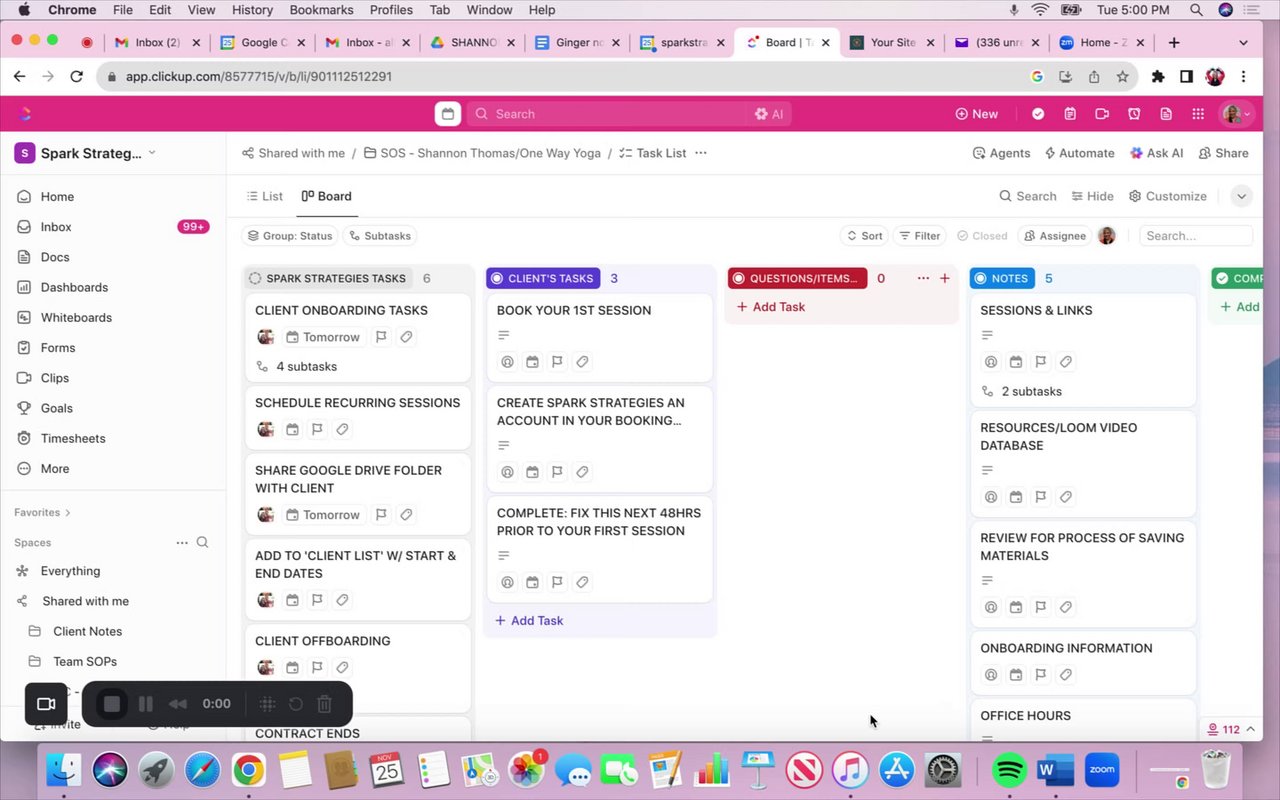Screen dimensions: 1280x800
Task: Open reminders alarm icon in the top toolbar
Action: coord(1134,114)
